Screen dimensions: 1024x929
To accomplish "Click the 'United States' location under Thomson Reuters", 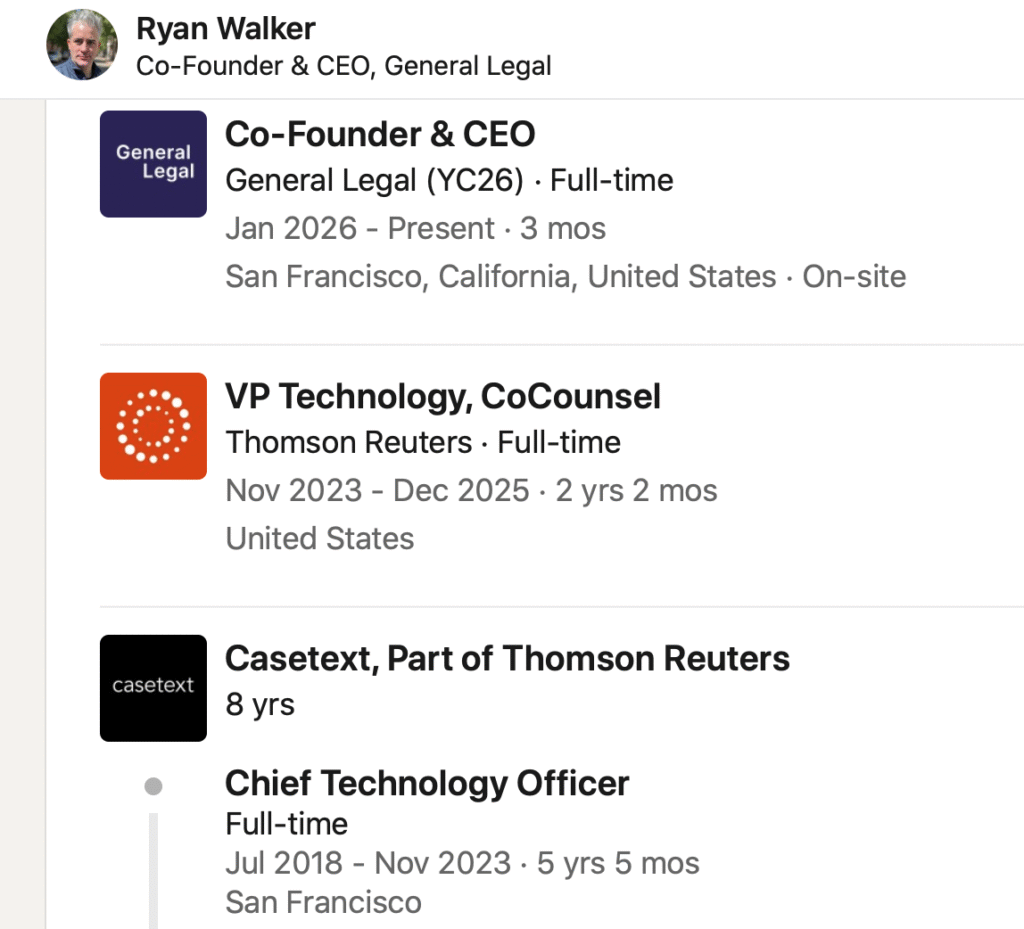I will point(320,538).
